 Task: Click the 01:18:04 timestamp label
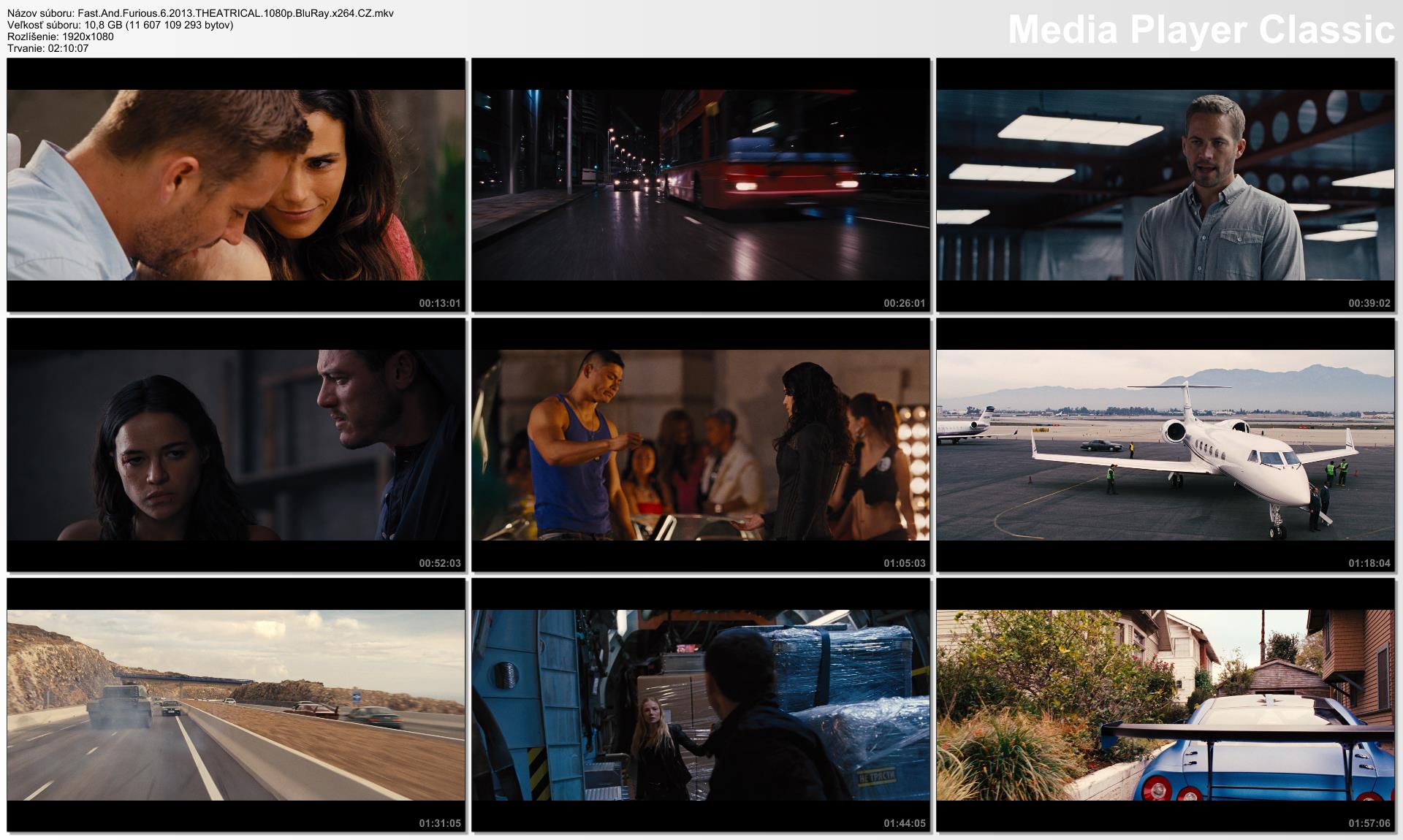1369,563
